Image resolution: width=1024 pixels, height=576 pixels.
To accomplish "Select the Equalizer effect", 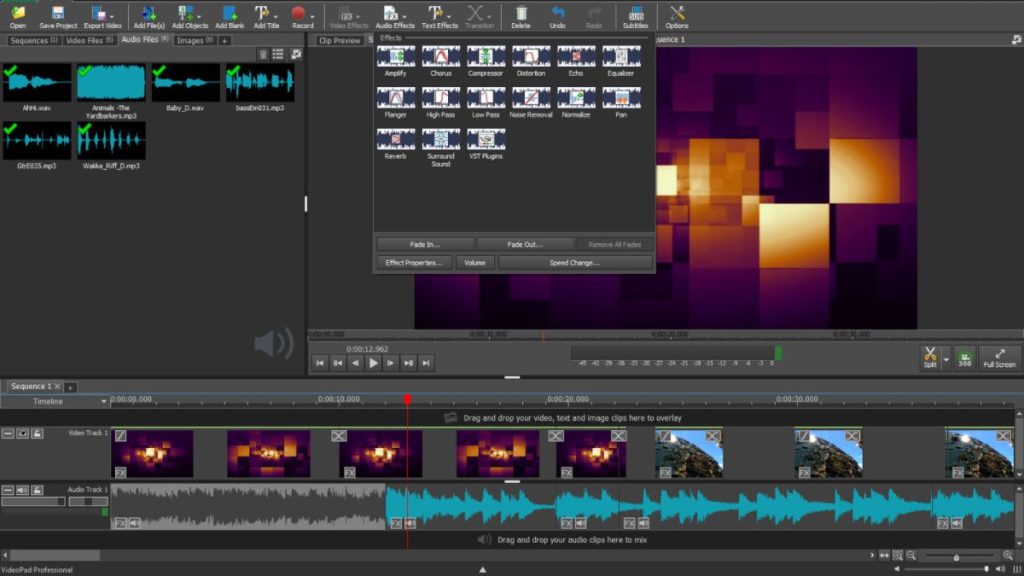I will [x=622, y=55].
